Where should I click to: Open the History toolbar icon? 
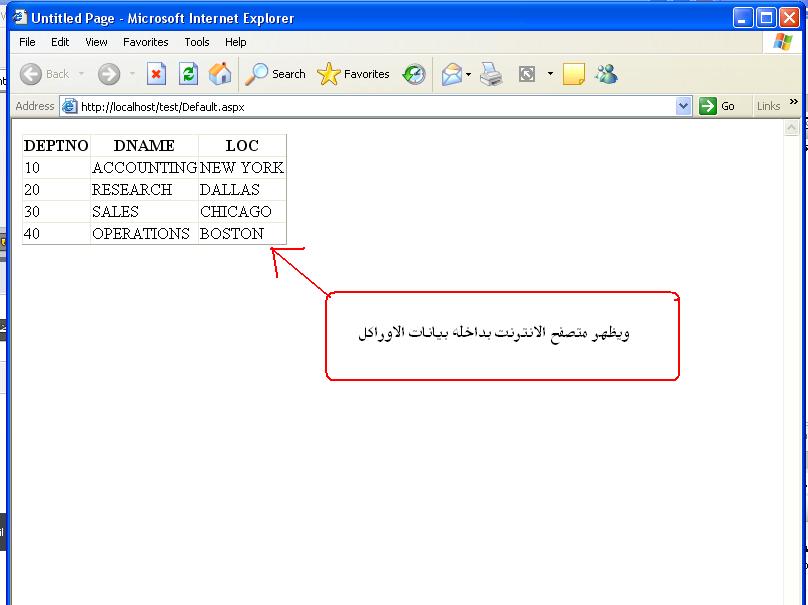414,74
